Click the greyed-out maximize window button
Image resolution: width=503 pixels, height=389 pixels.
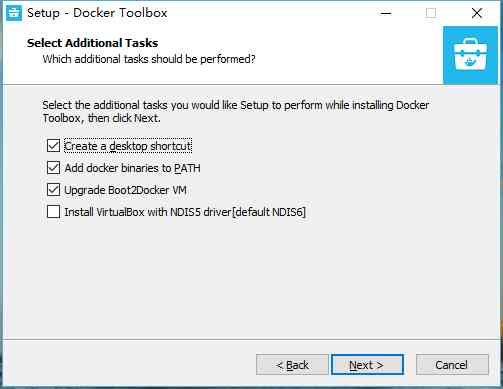(x=431, y=13)
